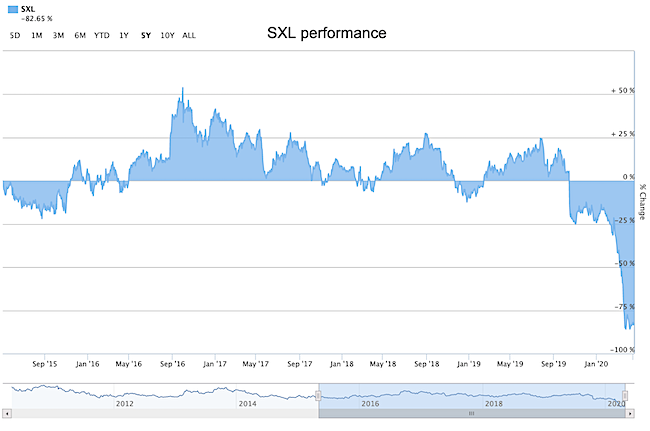Click the right scroll arrow of navigator
The height and width of the screenshot is (431, 650).
[630, 413]
